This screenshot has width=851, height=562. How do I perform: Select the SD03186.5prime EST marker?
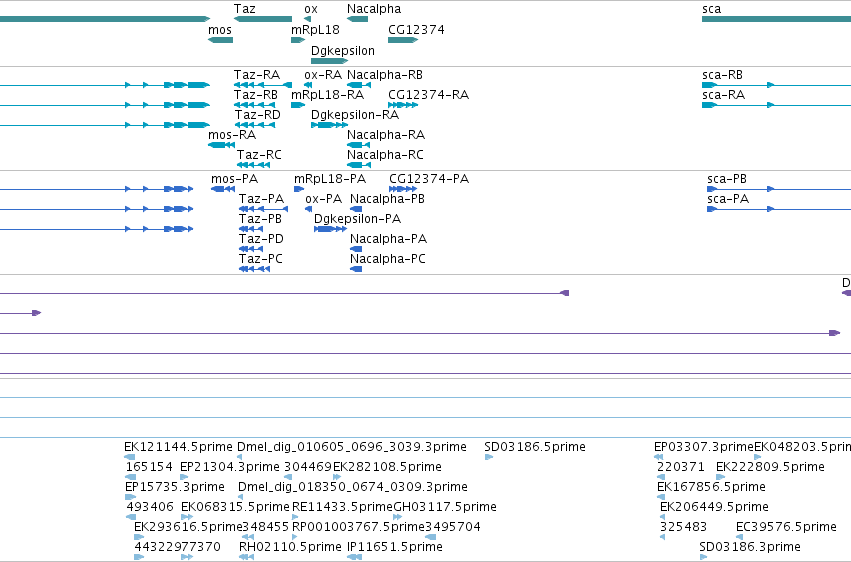[488, 457]
